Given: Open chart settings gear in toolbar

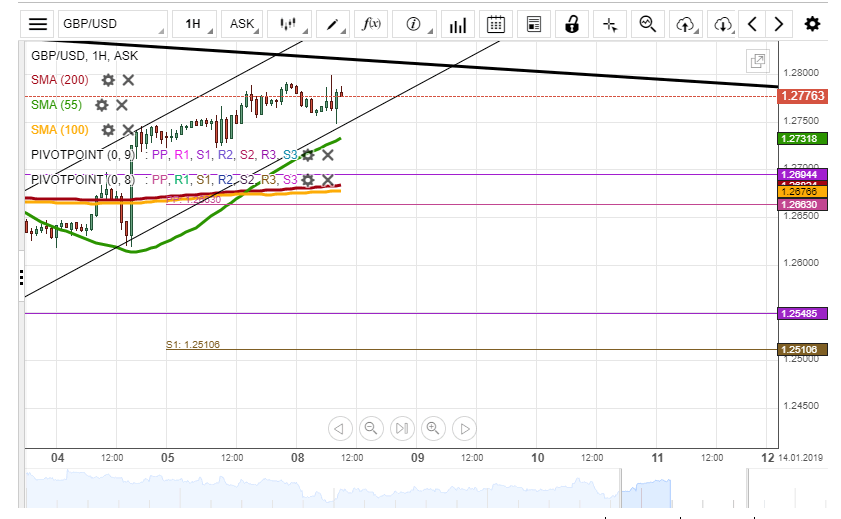Looking at the screenshot, I should (x=812, y=24).
